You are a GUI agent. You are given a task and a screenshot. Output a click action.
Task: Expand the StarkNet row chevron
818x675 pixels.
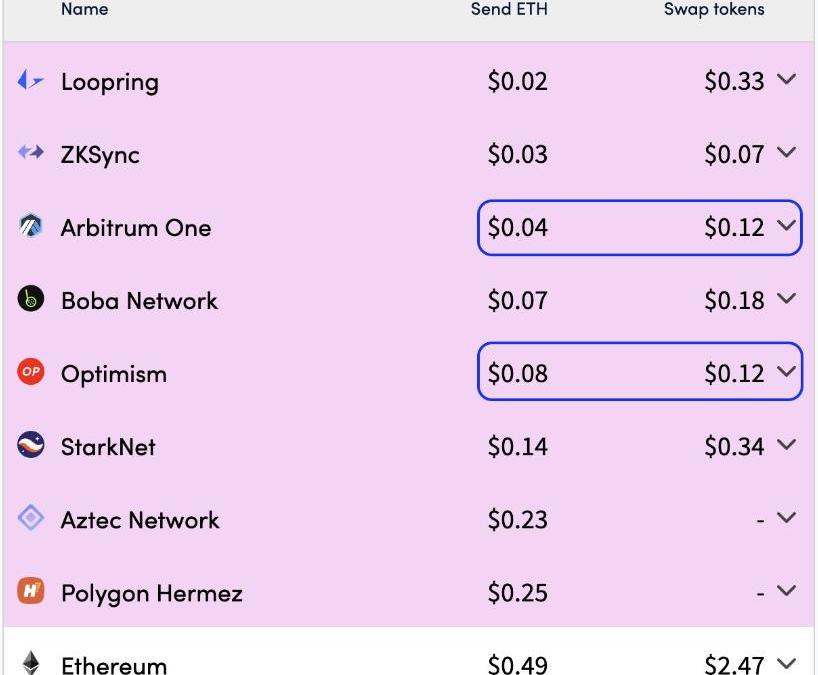(x=786, y=445)
